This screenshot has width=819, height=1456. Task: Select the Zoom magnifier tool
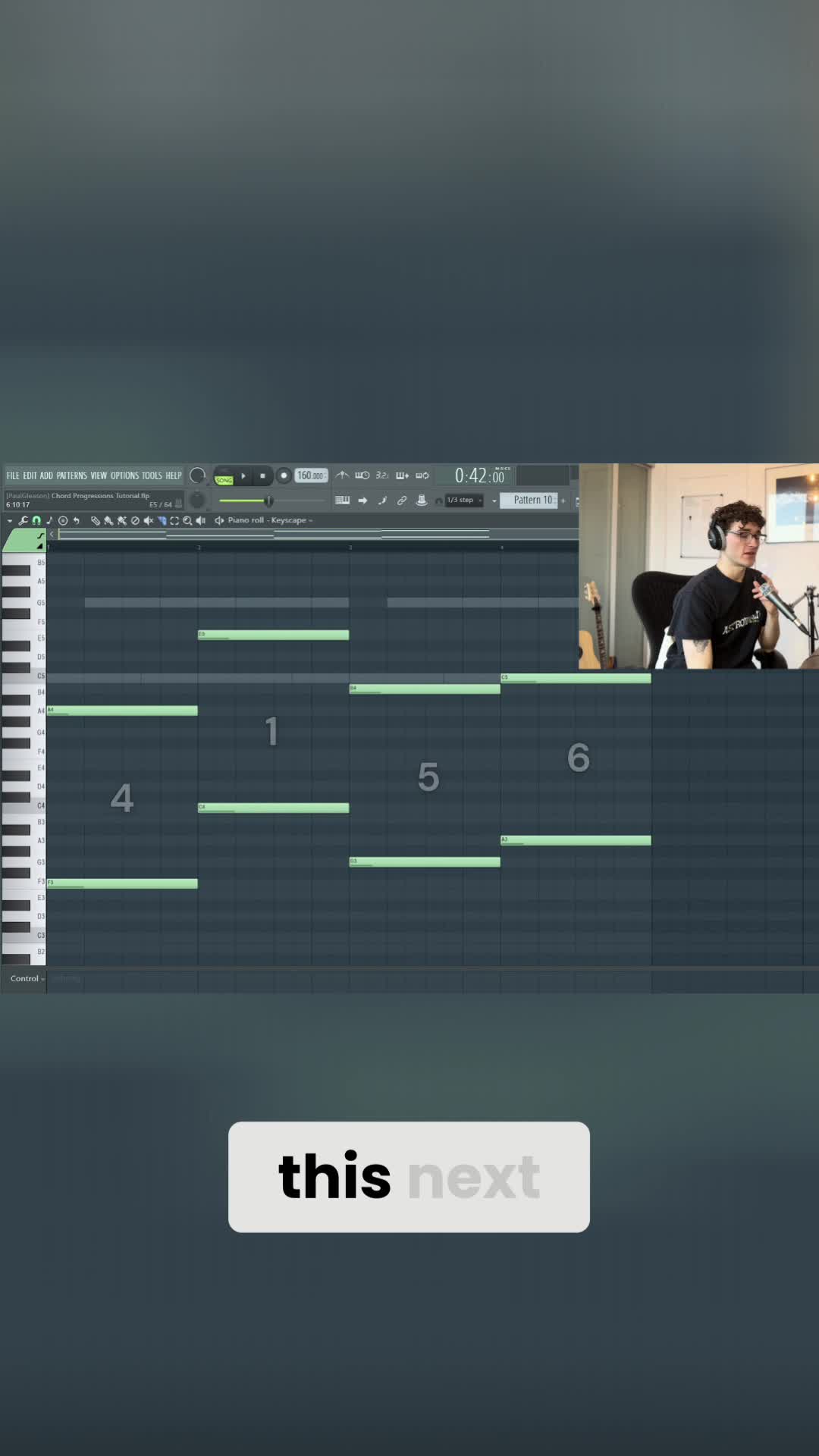(187, 520)
